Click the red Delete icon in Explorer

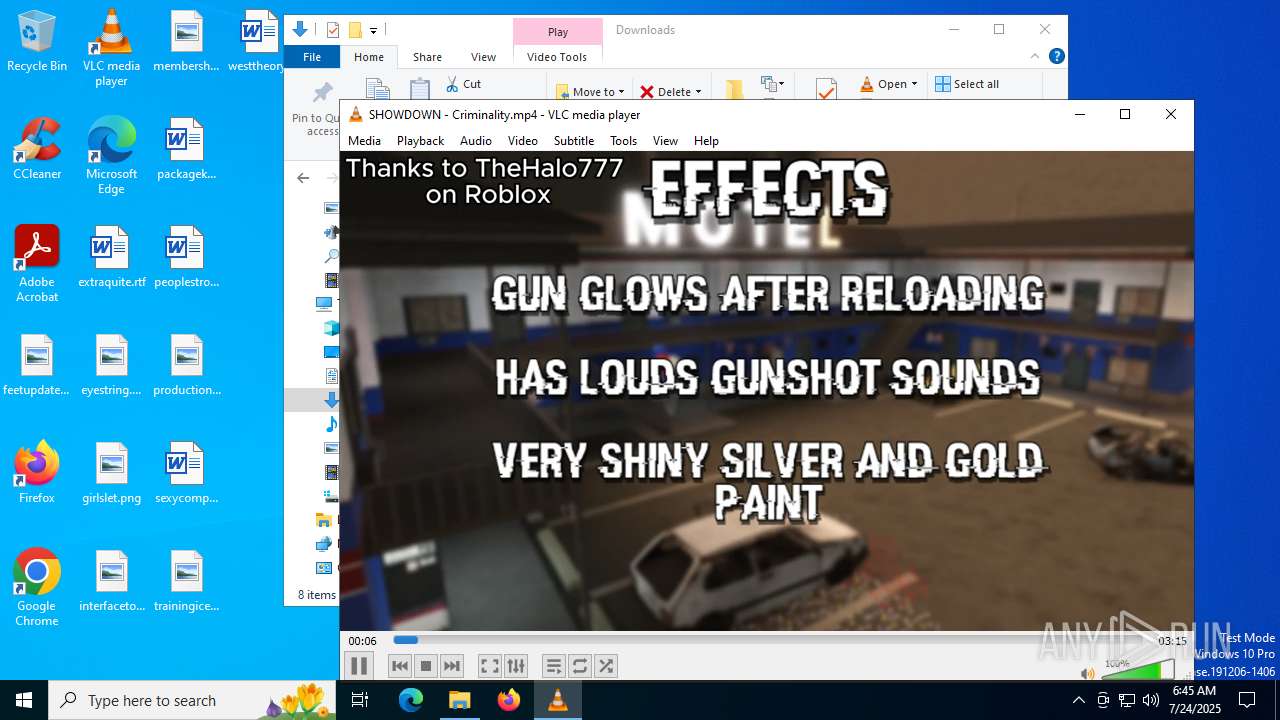tap(647, 92)
